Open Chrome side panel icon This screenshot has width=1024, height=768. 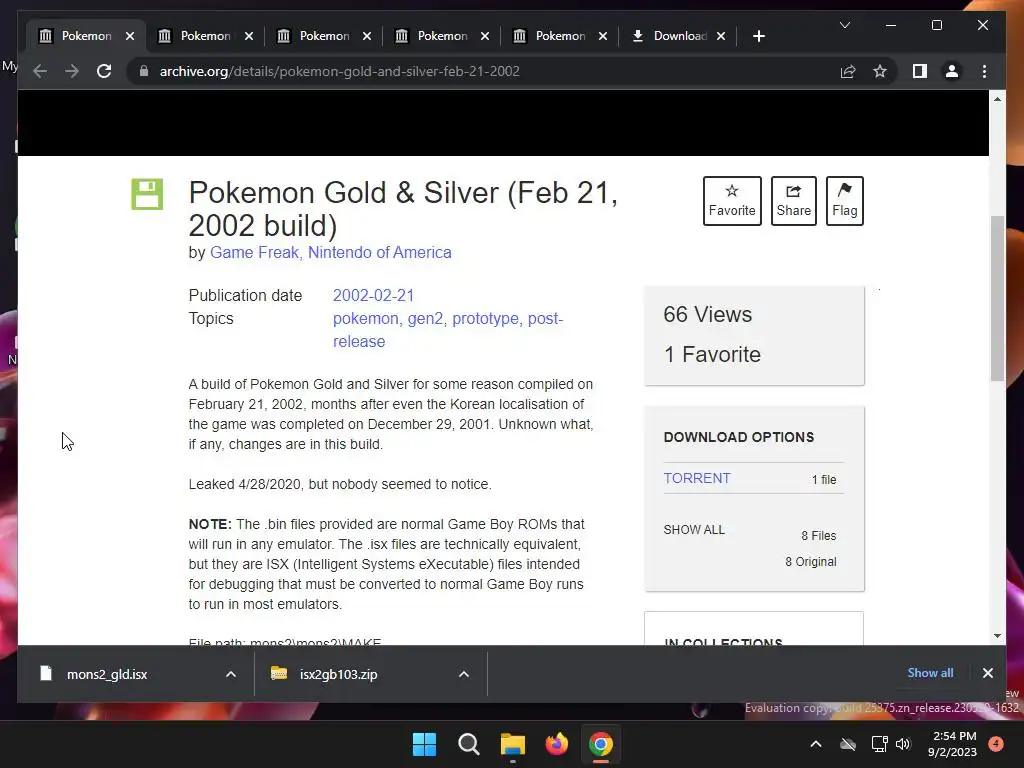coord(920,71)
